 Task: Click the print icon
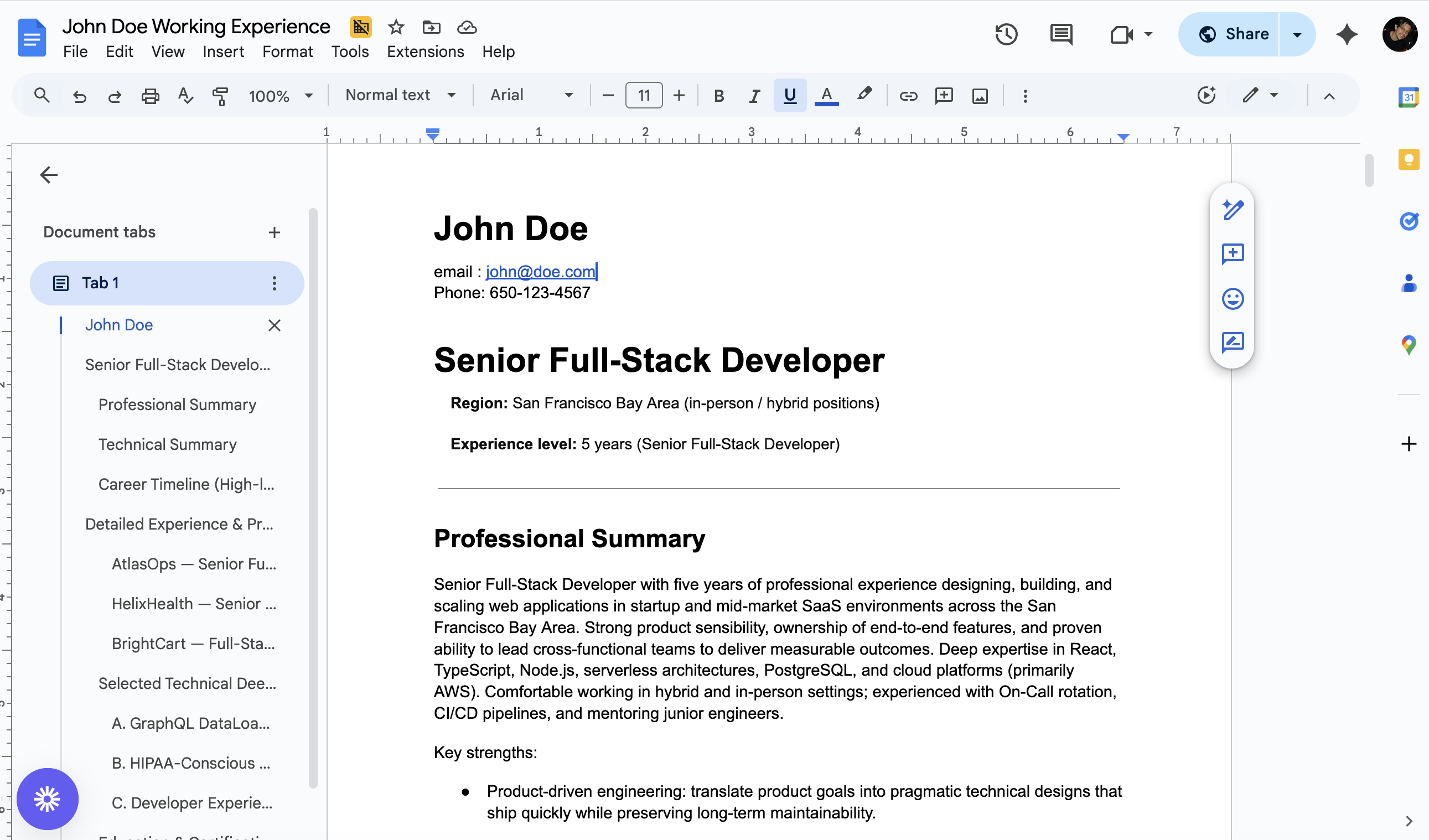click(x=149, y=96)
